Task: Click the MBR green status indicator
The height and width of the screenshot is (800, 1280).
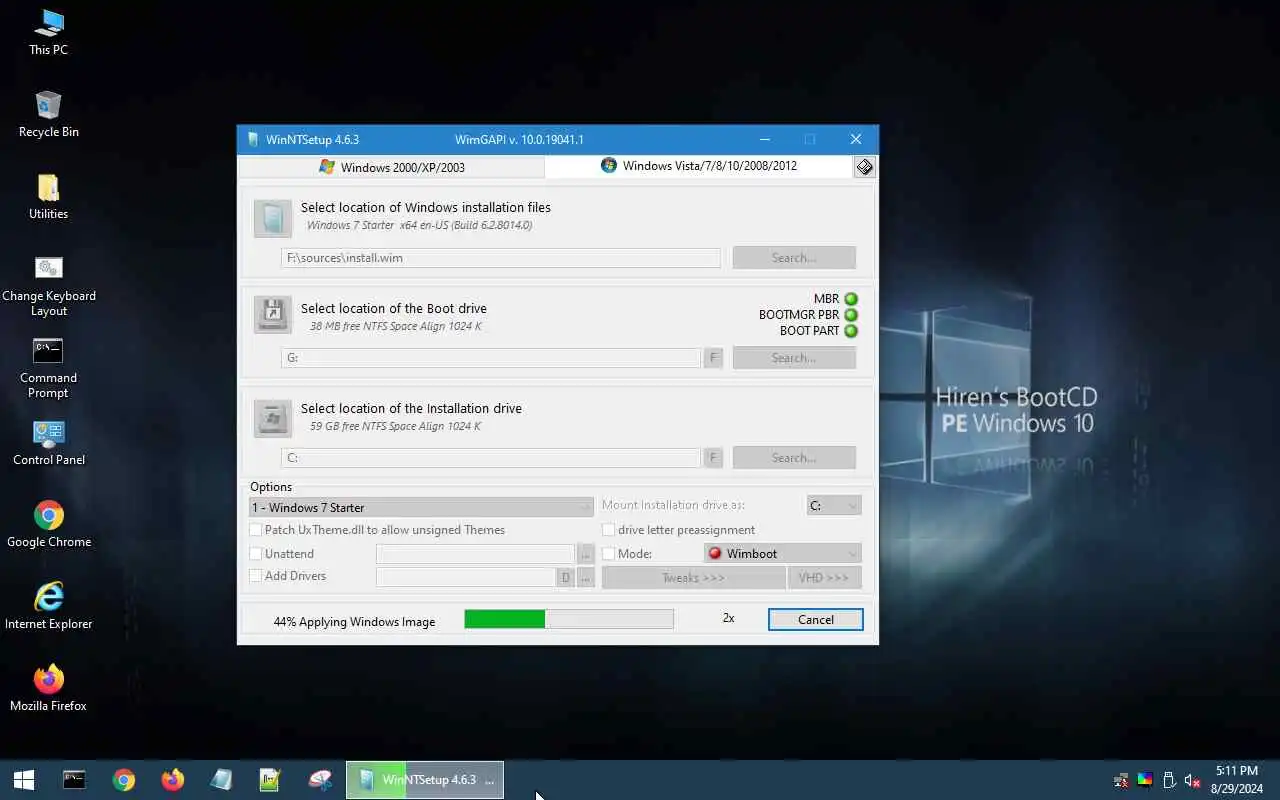Action: tap(851, 299)
